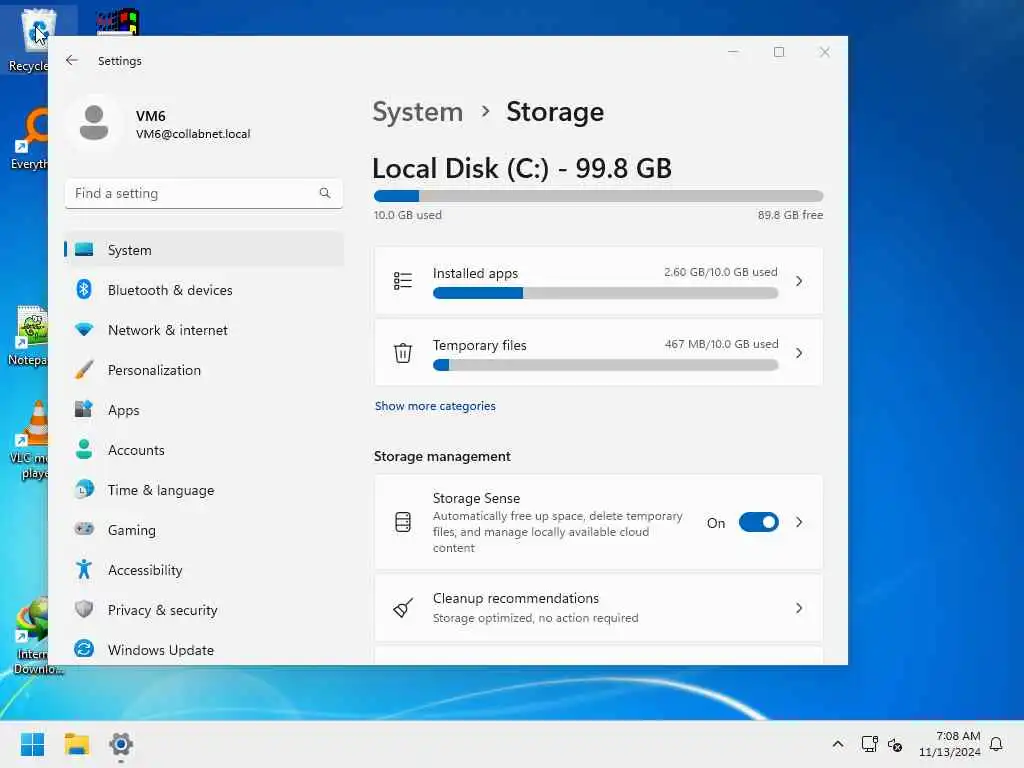Click the Local Disk C usage bar
1024x768 pixels.
tap(598, 196)
